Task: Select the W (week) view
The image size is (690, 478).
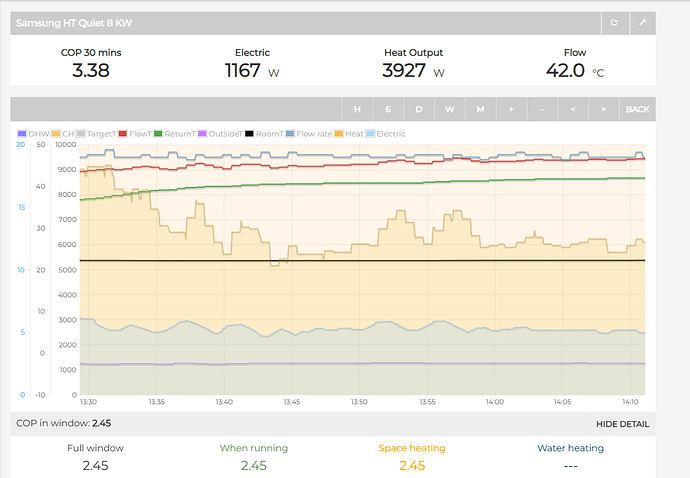Action: 450,109
